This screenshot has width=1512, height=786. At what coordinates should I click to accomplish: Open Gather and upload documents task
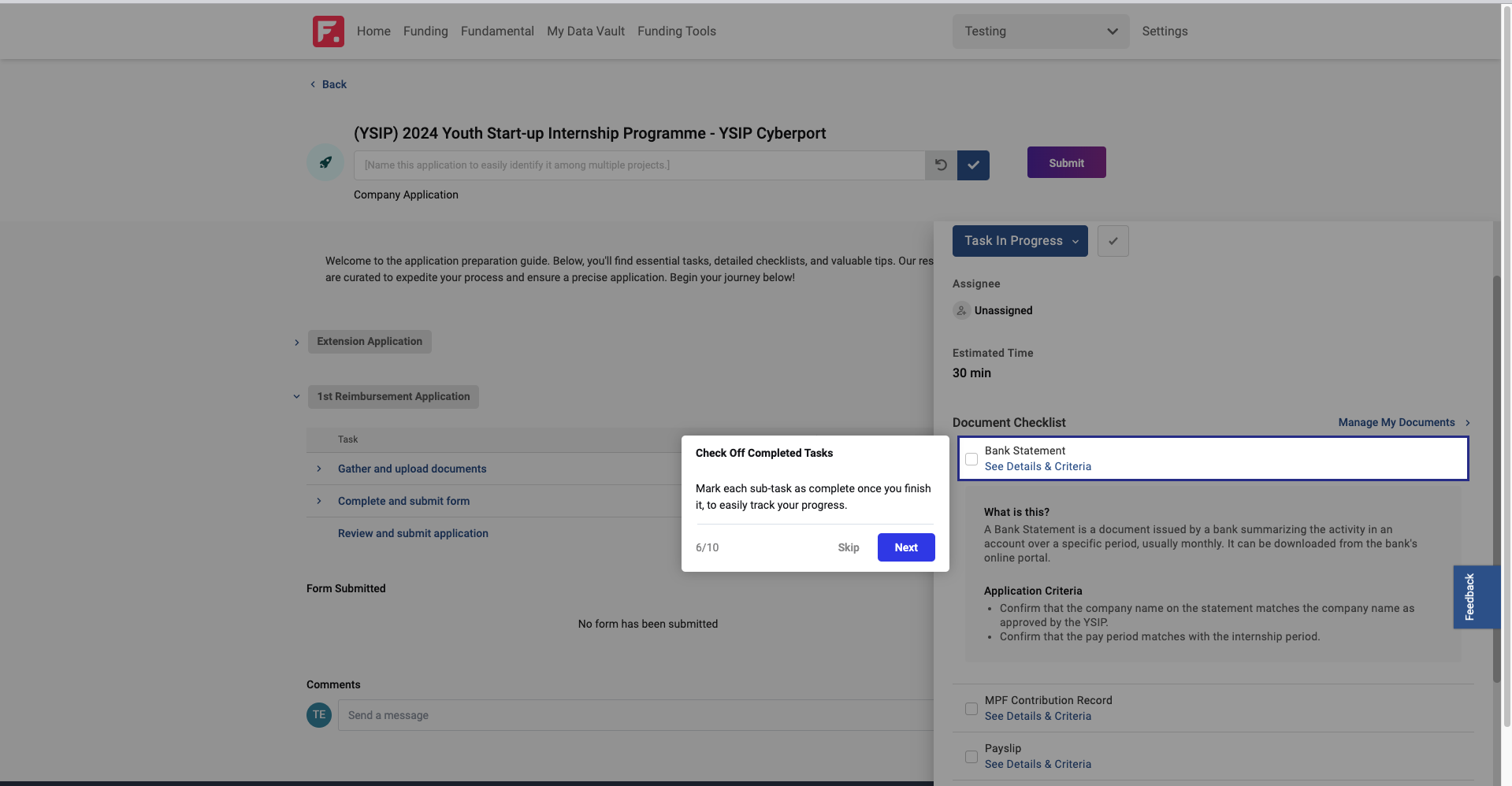[x=412, y=469]
